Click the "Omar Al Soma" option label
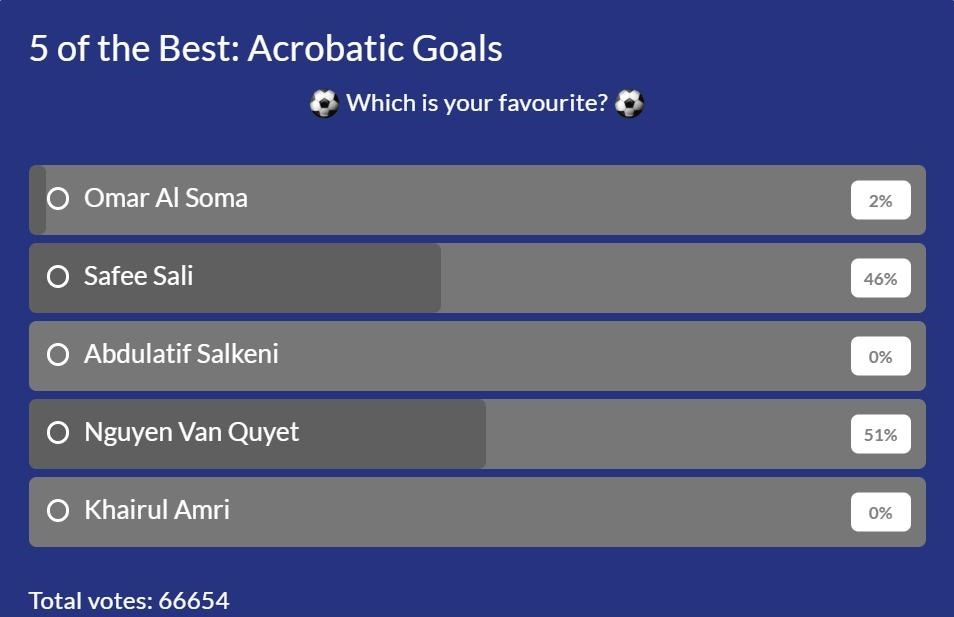 [166, 198]
